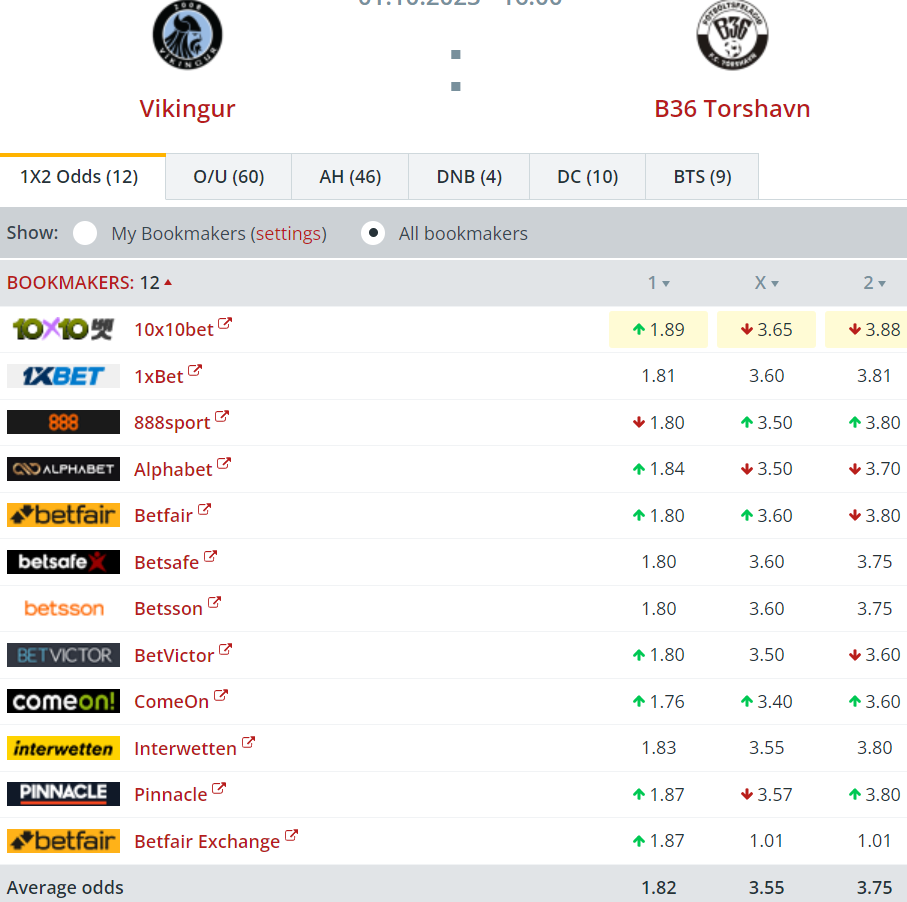Select the All bookmakers radio option
The width and height of the screenshot is (907, 902).
(373, 233)
